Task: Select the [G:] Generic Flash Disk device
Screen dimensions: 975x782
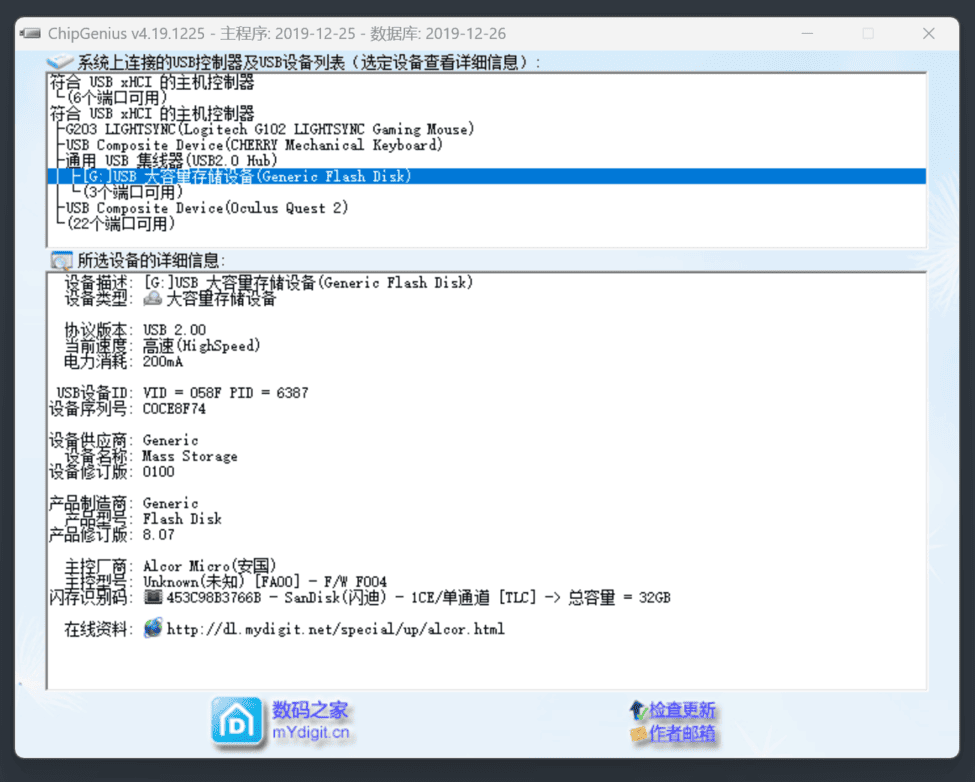Action: pyautogui.click(x=486, y=177)
